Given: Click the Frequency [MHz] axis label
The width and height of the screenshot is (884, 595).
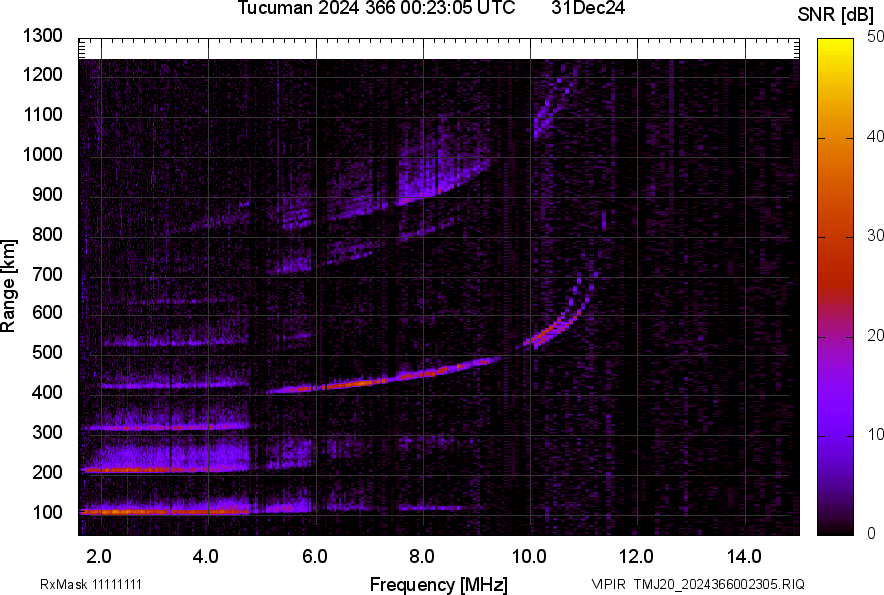Looking at the screenshot, I should [438, 584].
